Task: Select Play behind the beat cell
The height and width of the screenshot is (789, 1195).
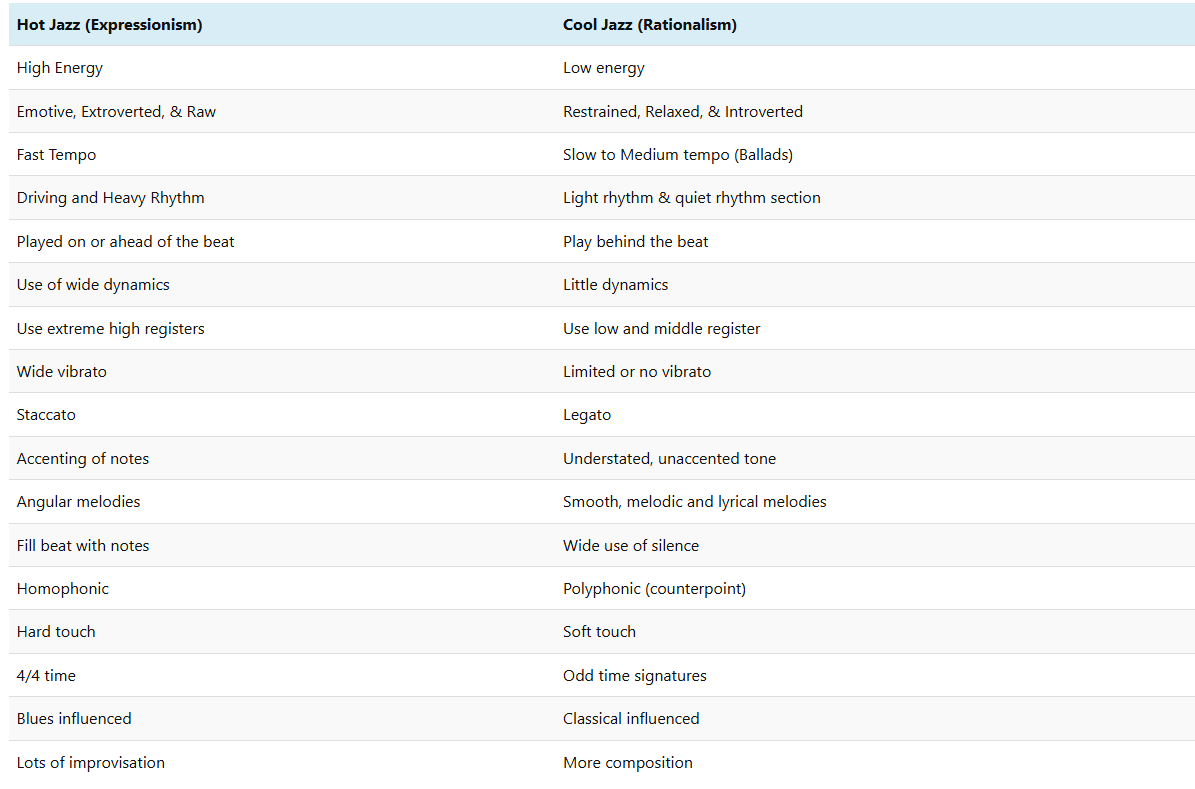Action: (635, 242)
